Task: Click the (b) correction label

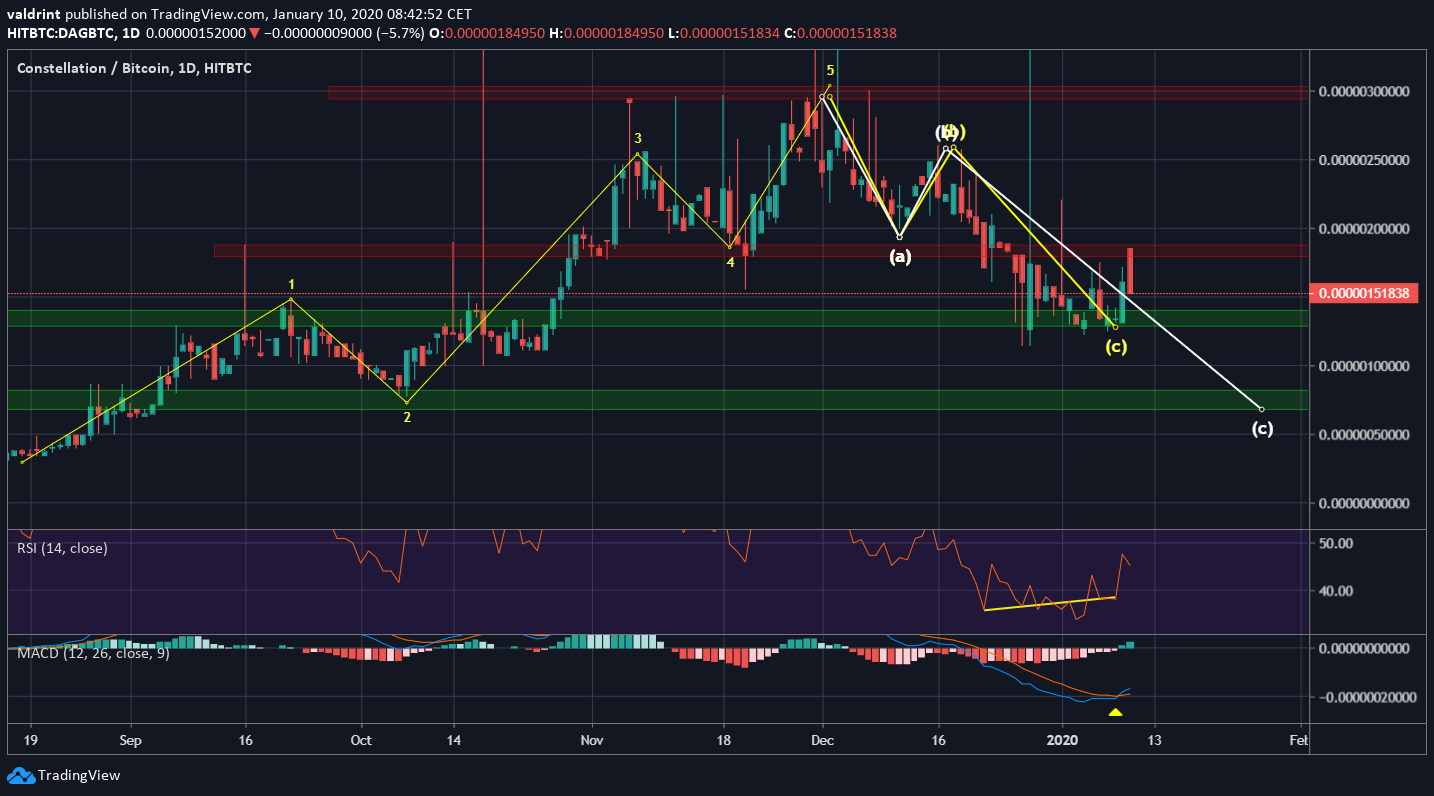Action: coord(950,132)
